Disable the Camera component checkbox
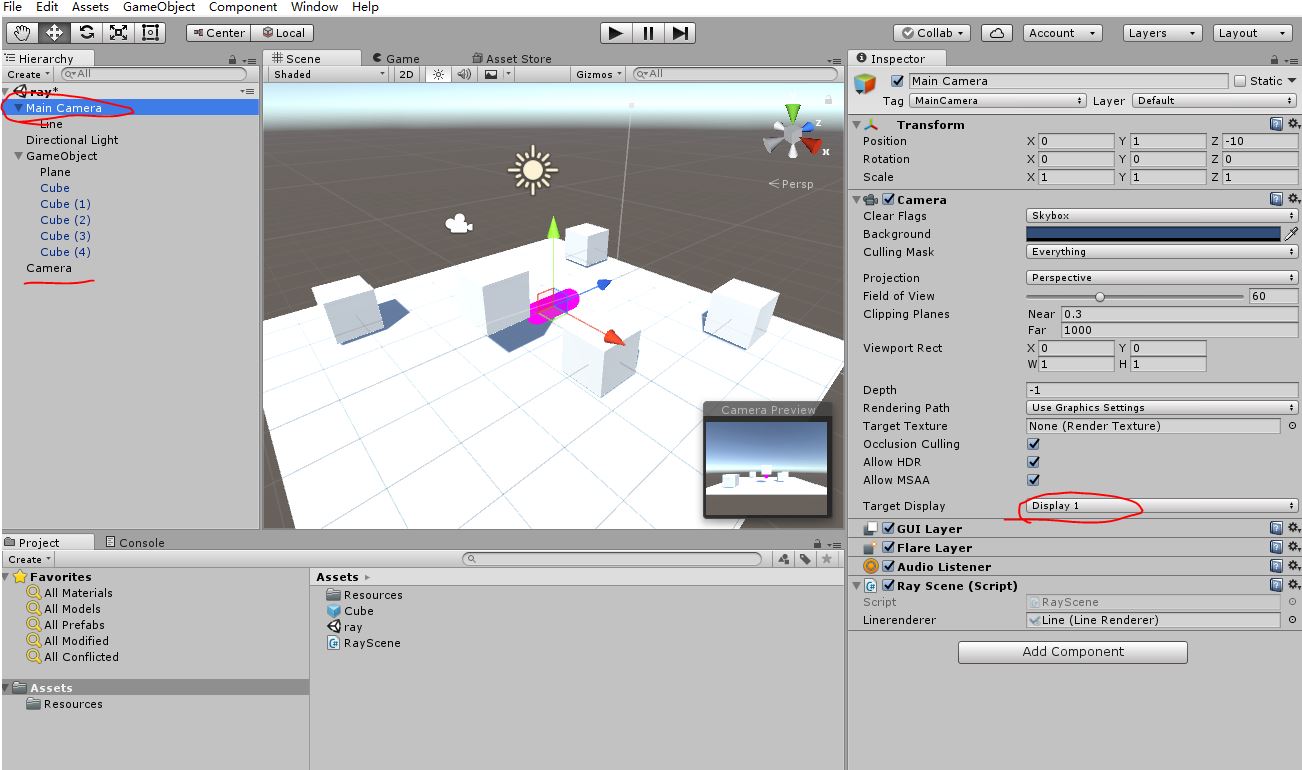This screenshot has height=770, width=1302. pos(888,199)
